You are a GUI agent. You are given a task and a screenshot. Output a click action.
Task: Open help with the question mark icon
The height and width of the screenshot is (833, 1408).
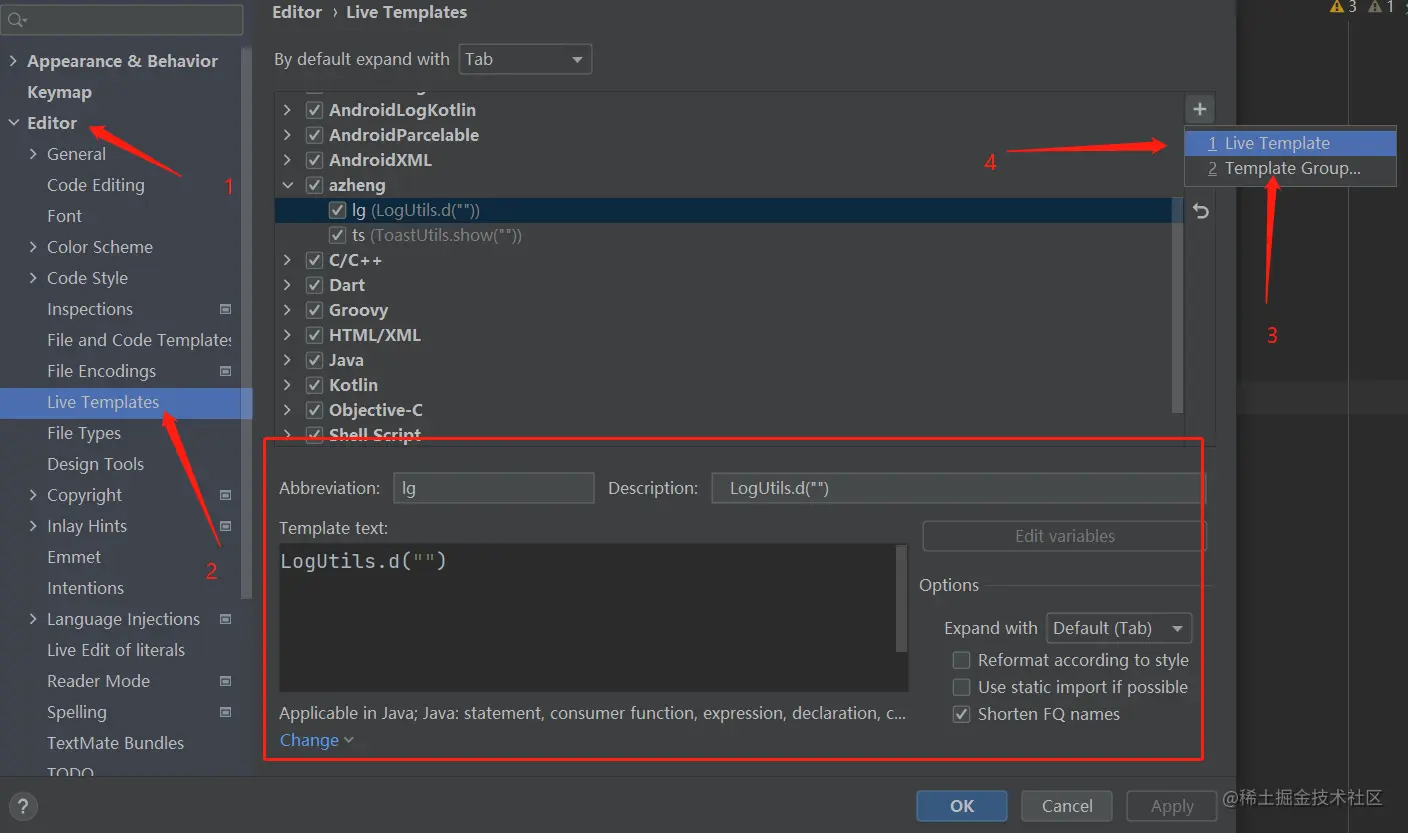[22, 807]
